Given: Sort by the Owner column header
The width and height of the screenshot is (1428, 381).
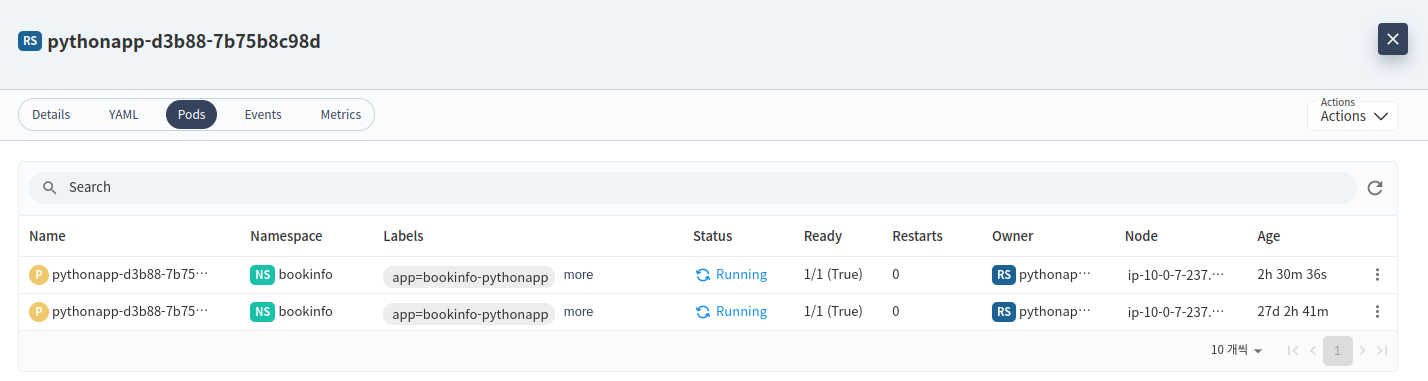Looking at the screenshot, I should point(1013,236).
